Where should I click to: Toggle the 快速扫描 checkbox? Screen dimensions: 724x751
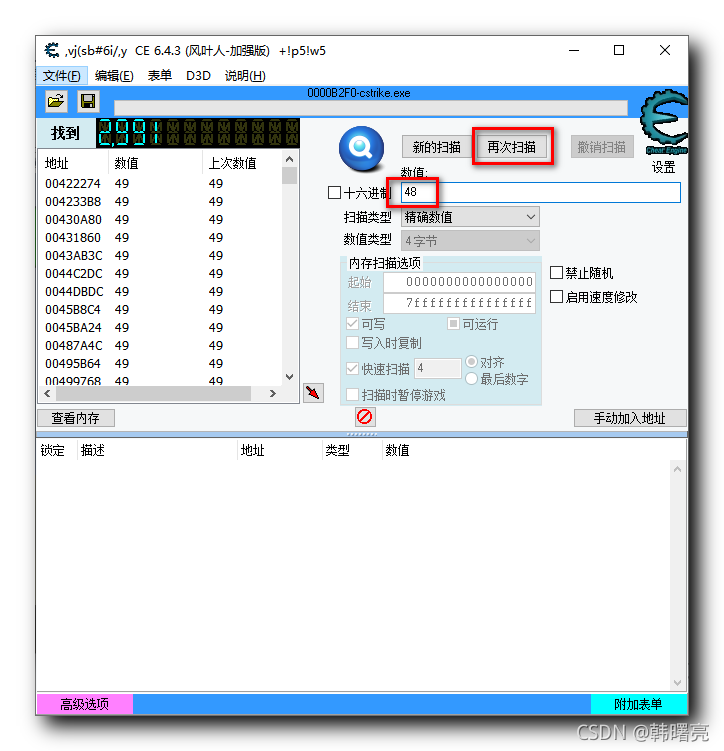pyautogui.click(x=352, y=368)
